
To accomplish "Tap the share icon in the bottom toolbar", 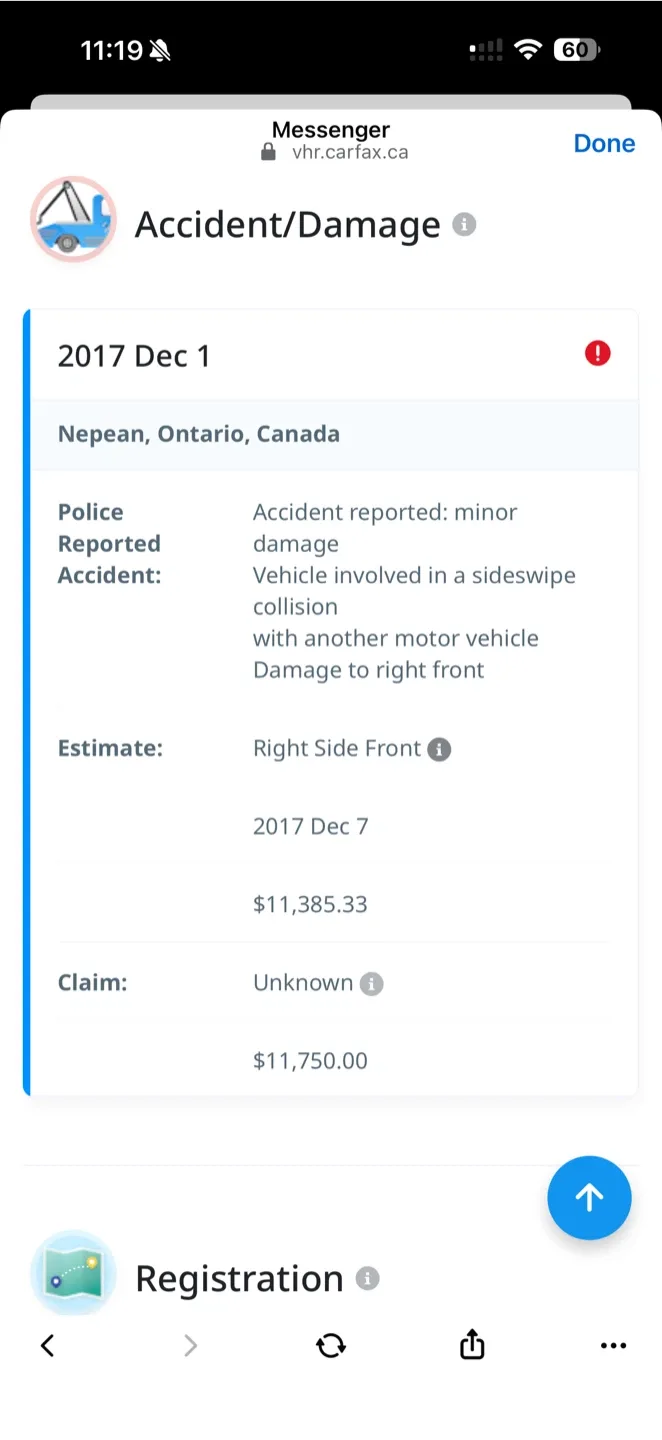I will click(471, 1345).
